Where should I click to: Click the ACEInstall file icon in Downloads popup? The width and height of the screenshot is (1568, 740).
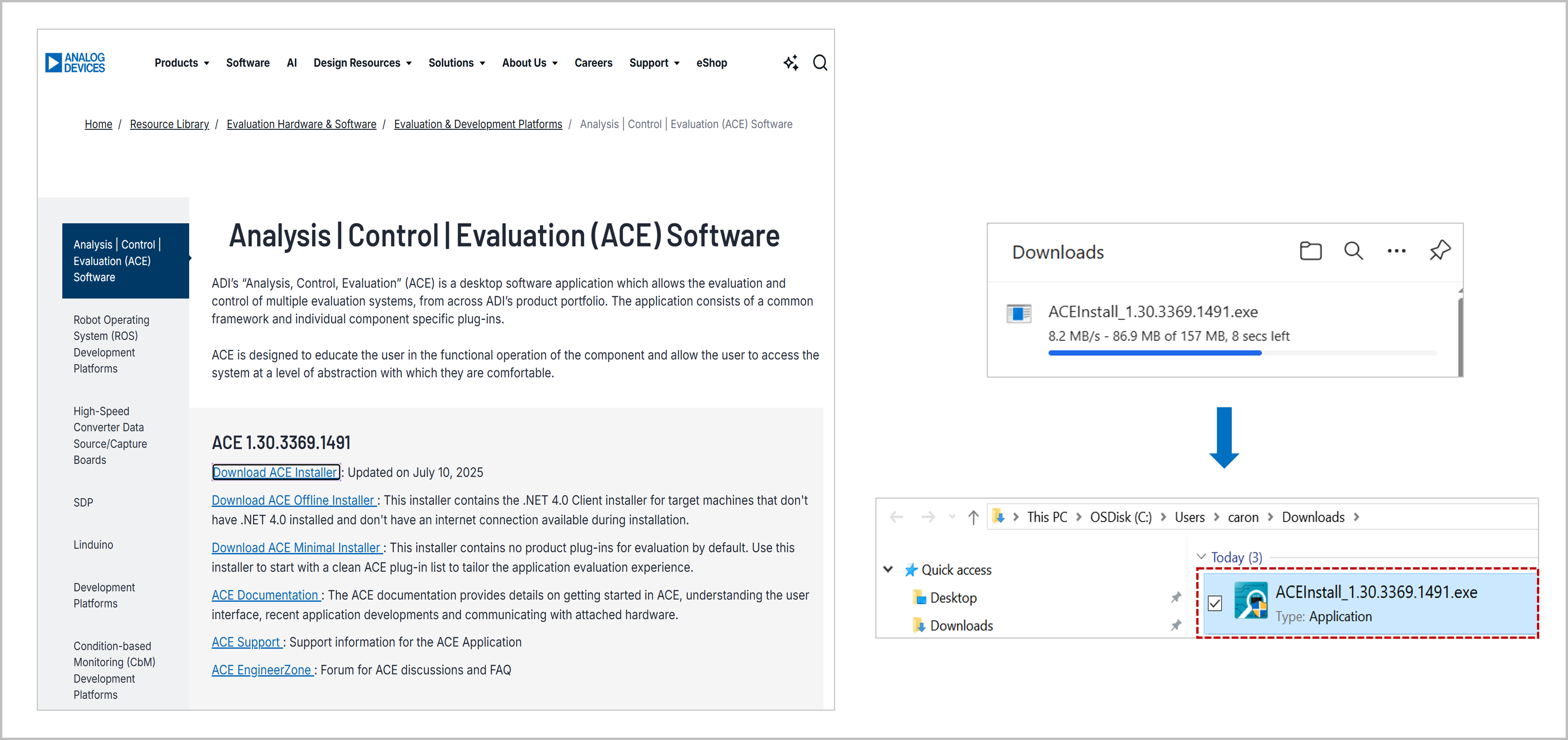click(1018, 314)
